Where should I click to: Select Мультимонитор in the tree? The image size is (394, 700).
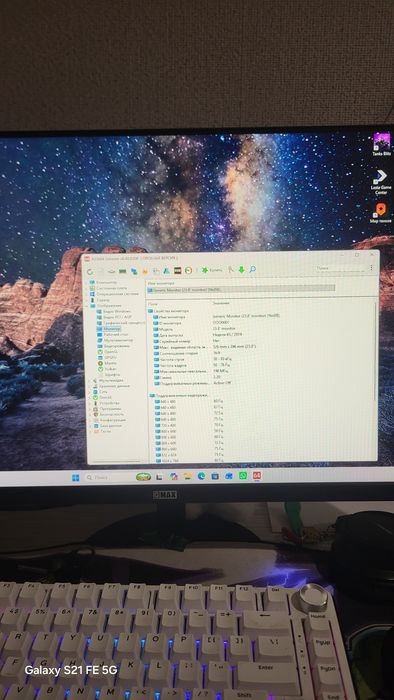[115, 341]
